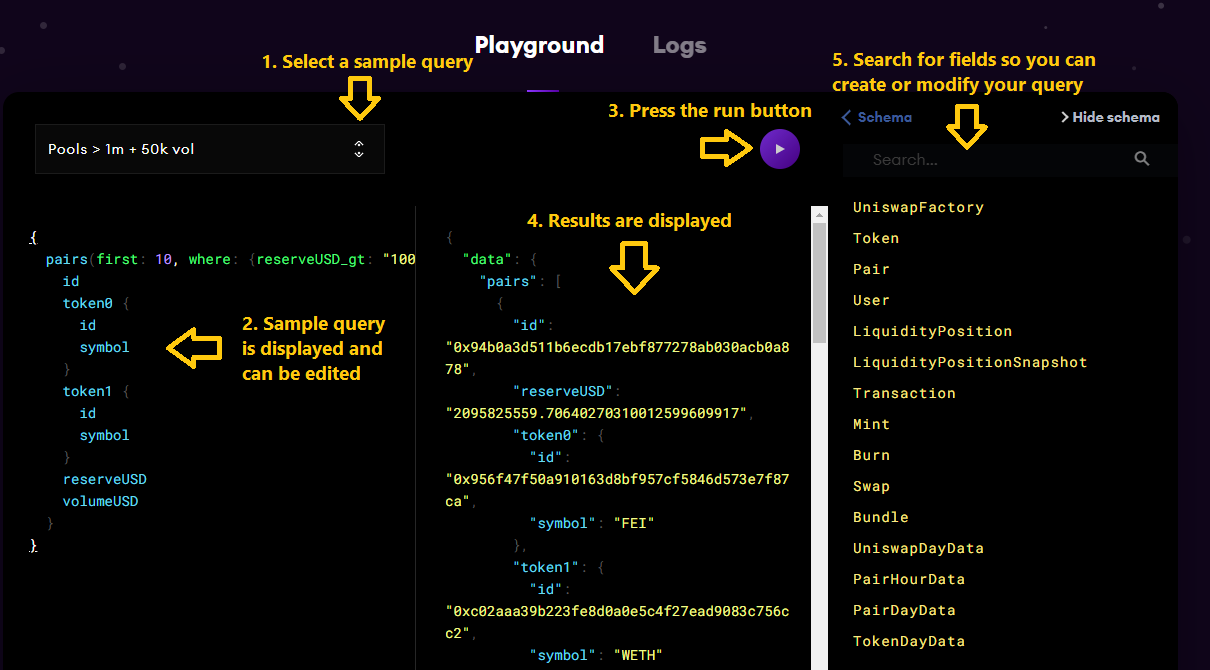The width and height of the screenshot is (1210, 670).
Task: Switch to the Logs tab
Action: 679,46
